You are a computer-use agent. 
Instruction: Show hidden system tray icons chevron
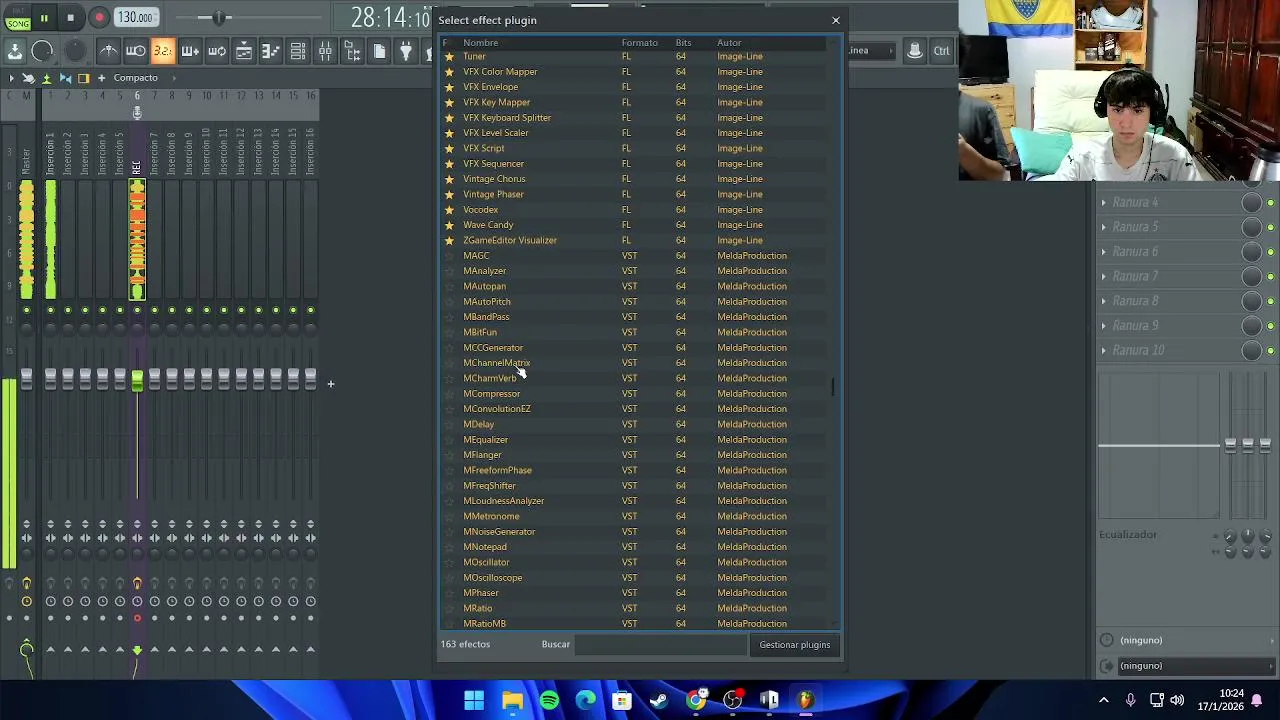click(1104, 700)
